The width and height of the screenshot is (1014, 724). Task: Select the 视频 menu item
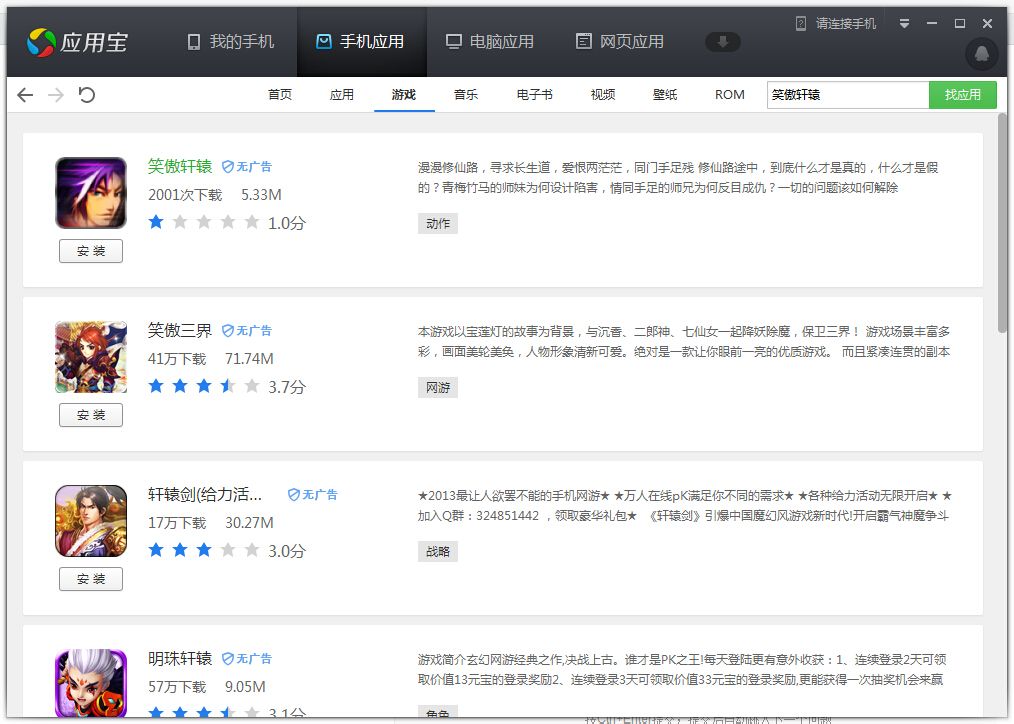coord(603,95)
